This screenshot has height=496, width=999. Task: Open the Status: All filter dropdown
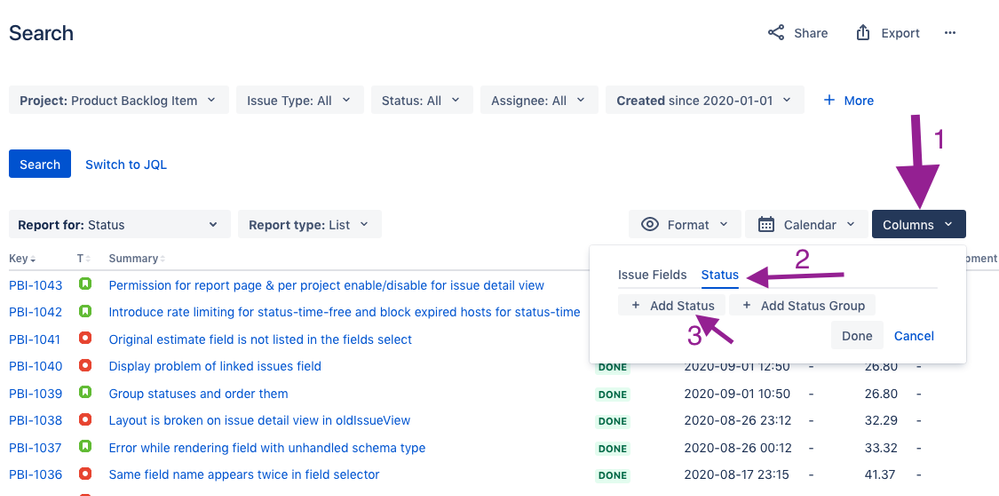pos(422,101)
